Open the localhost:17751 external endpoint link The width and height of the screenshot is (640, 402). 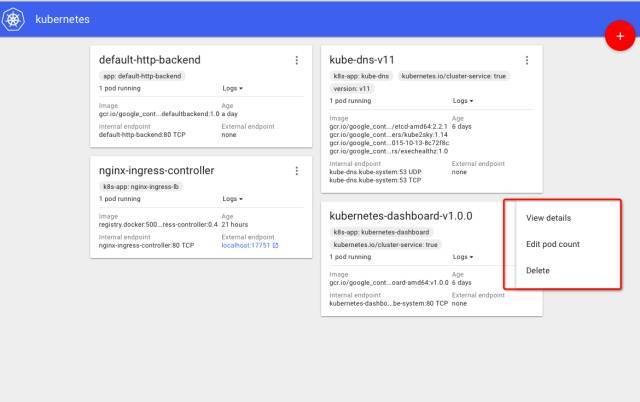[x=246, y=245]
